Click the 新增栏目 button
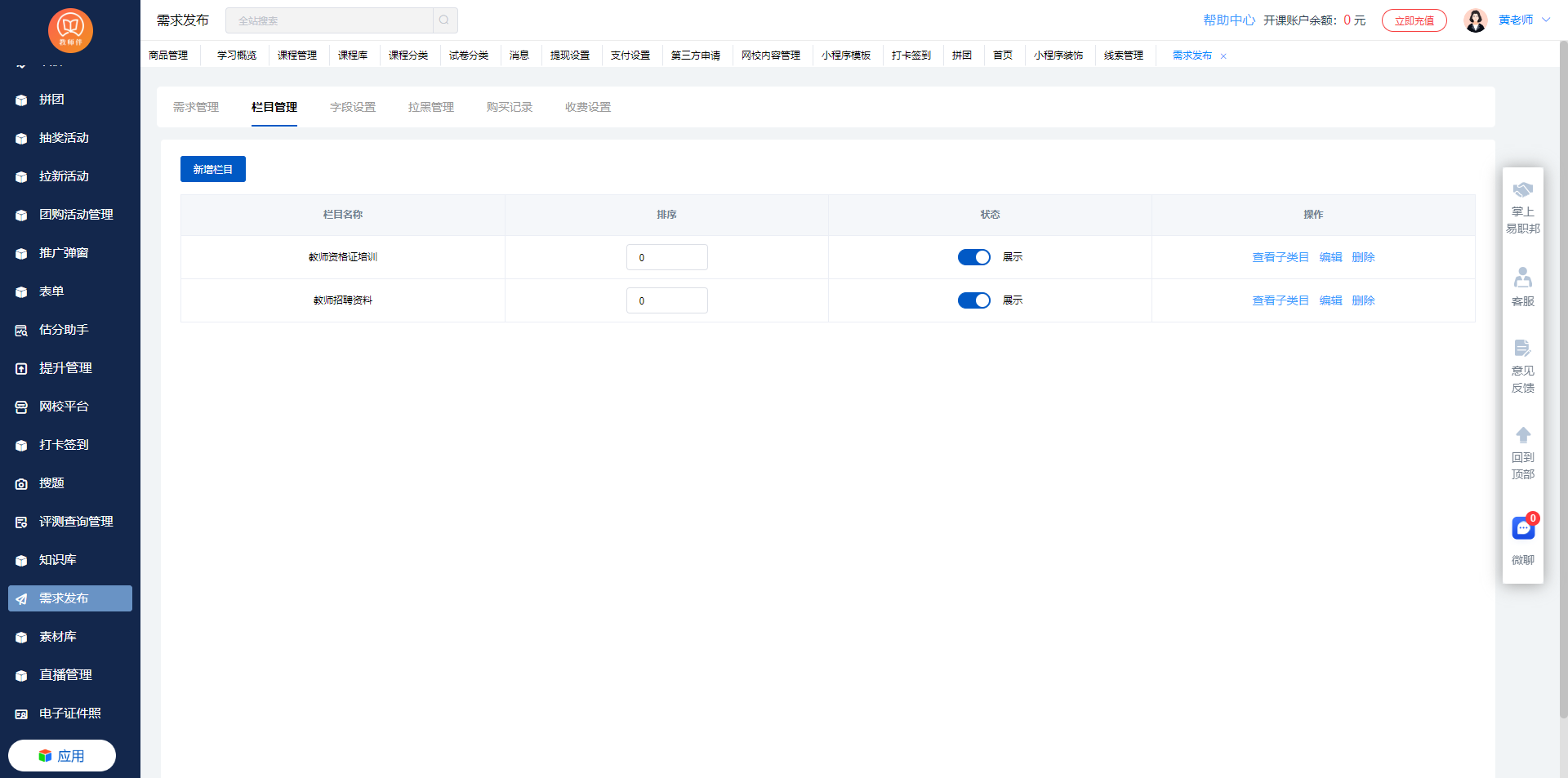The height and width of the screenshot is (778, 1568). pyautogui.click(x=212, y=169)
